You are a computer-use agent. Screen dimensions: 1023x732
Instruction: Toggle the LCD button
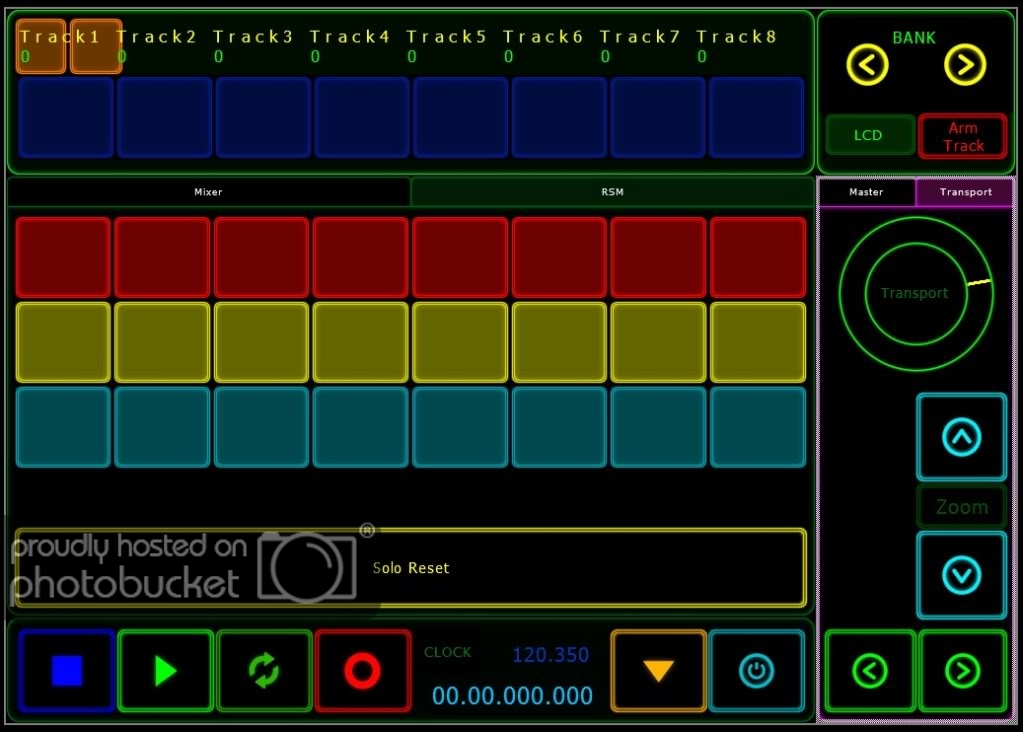[x=869, y=135]
